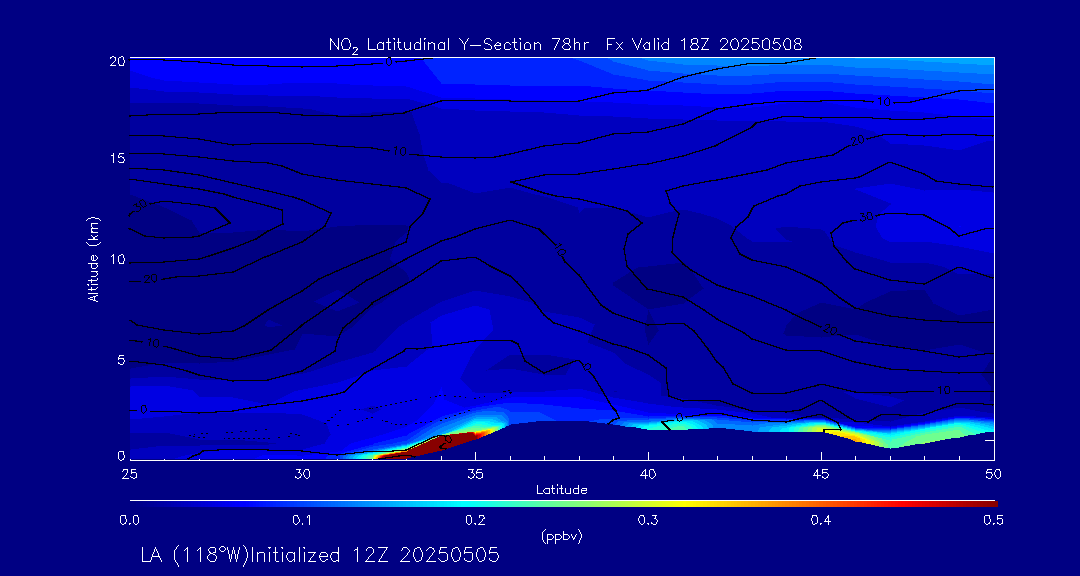Click the (ppbv) units label

[561, 536]
